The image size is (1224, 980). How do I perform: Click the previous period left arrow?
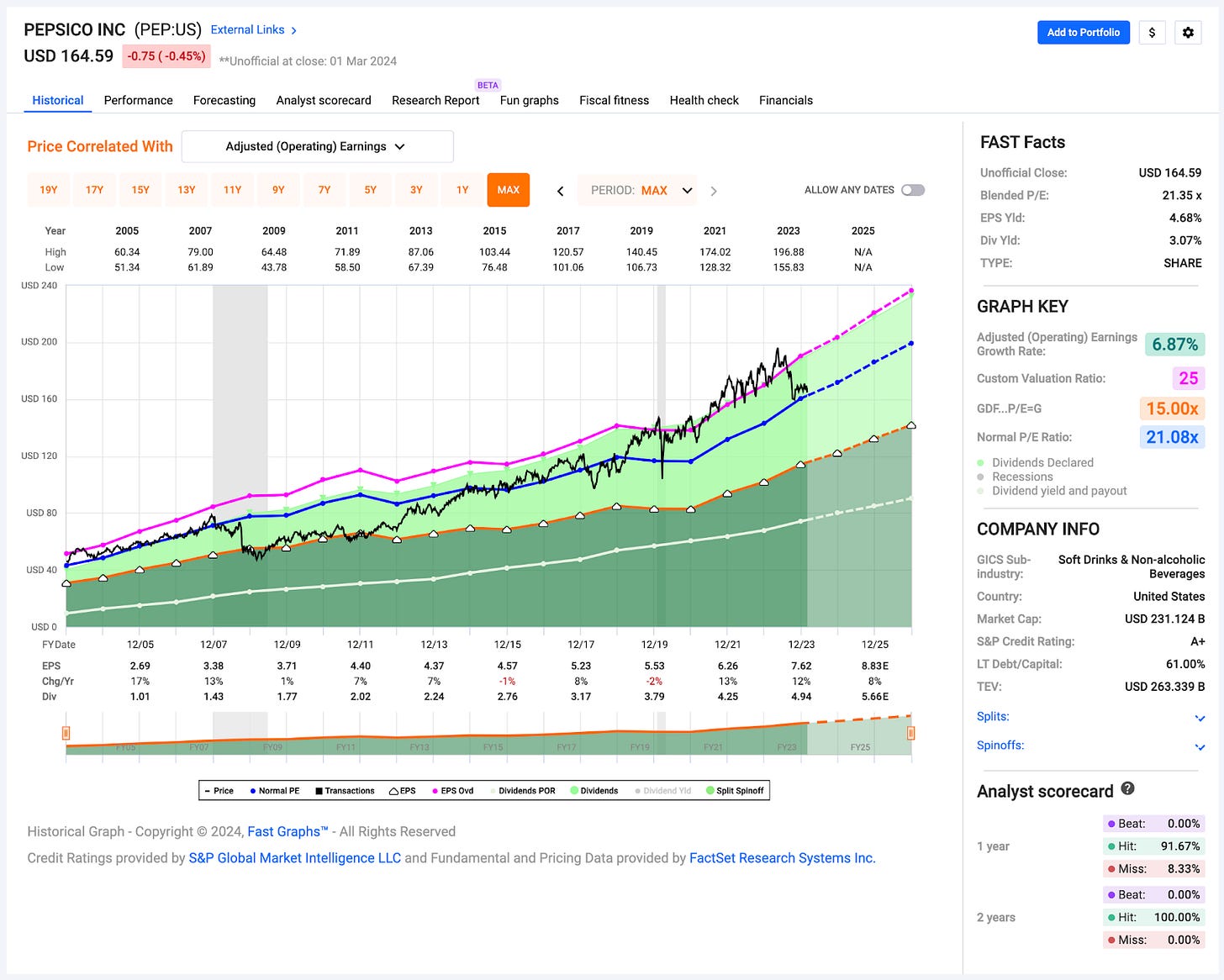(561, 191)
